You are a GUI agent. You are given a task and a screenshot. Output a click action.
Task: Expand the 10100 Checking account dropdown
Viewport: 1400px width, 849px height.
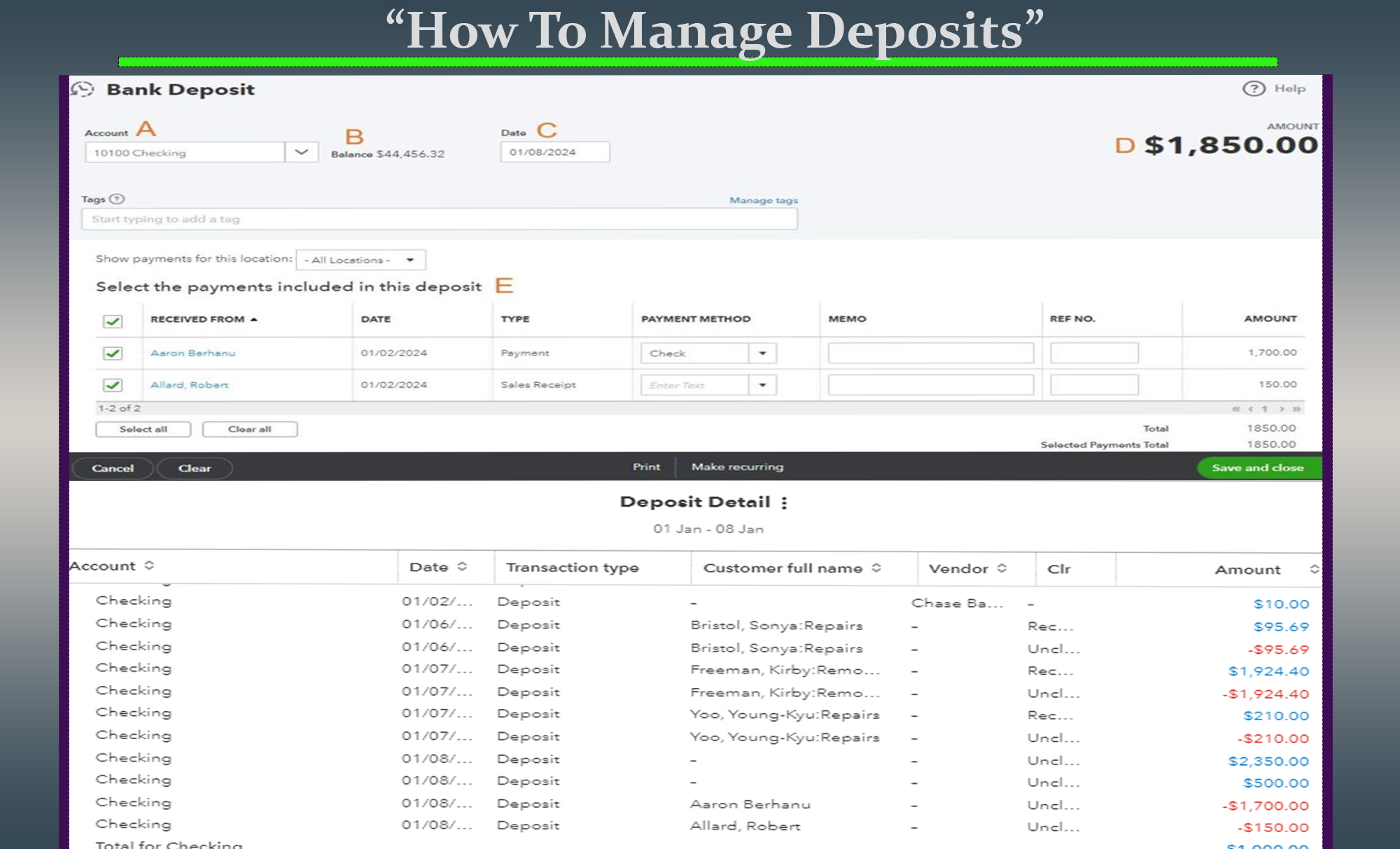tap(301, 152)
